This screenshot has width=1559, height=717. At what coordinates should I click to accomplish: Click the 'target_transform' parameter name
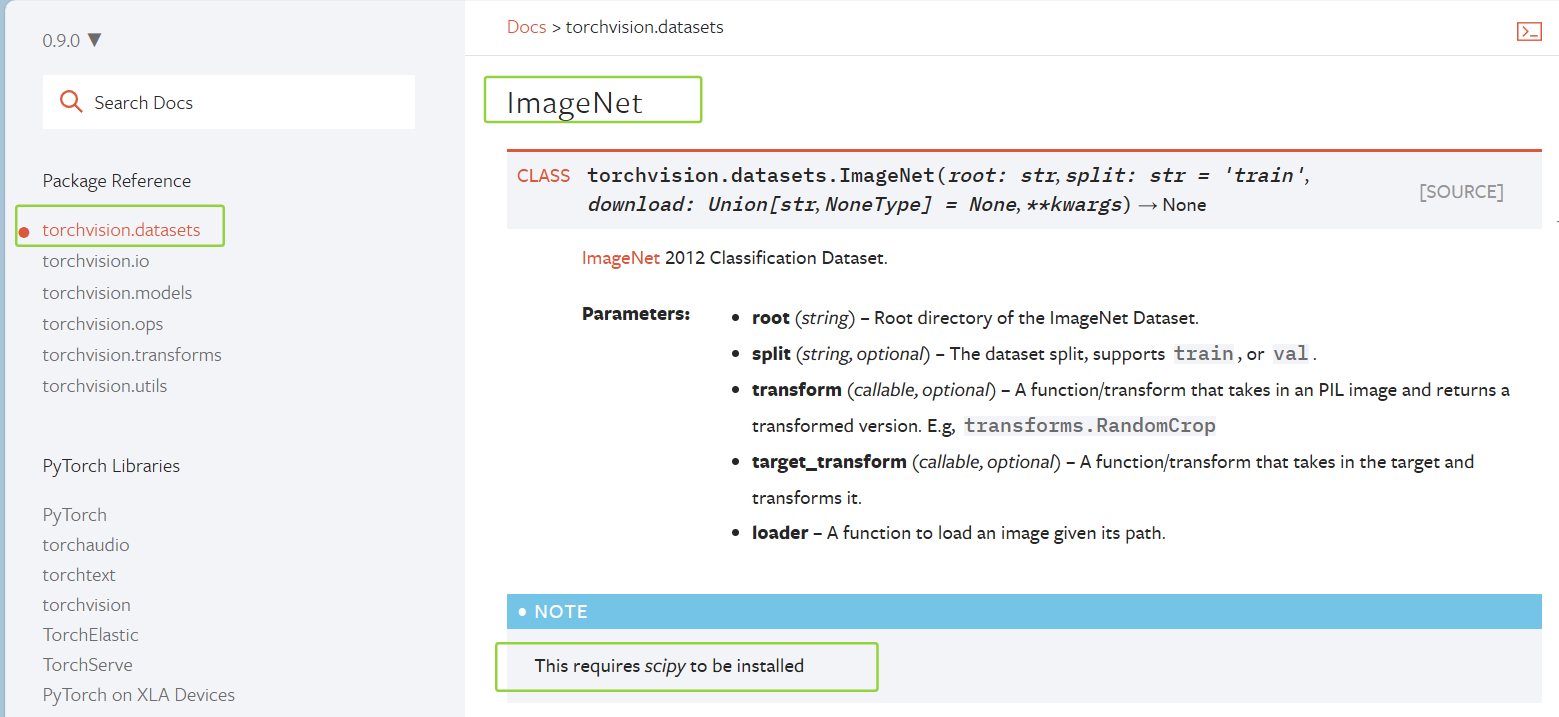829,462
